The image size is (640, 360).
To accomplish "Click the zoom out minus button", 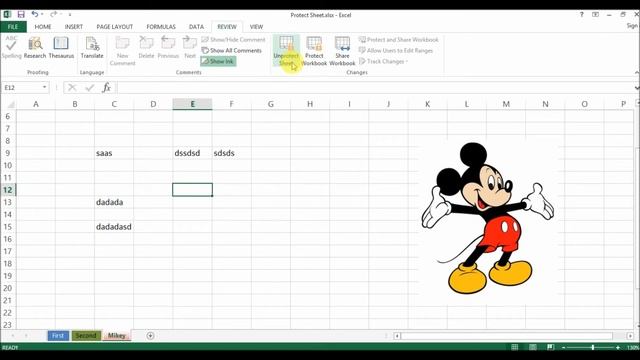I will [564, 347].
